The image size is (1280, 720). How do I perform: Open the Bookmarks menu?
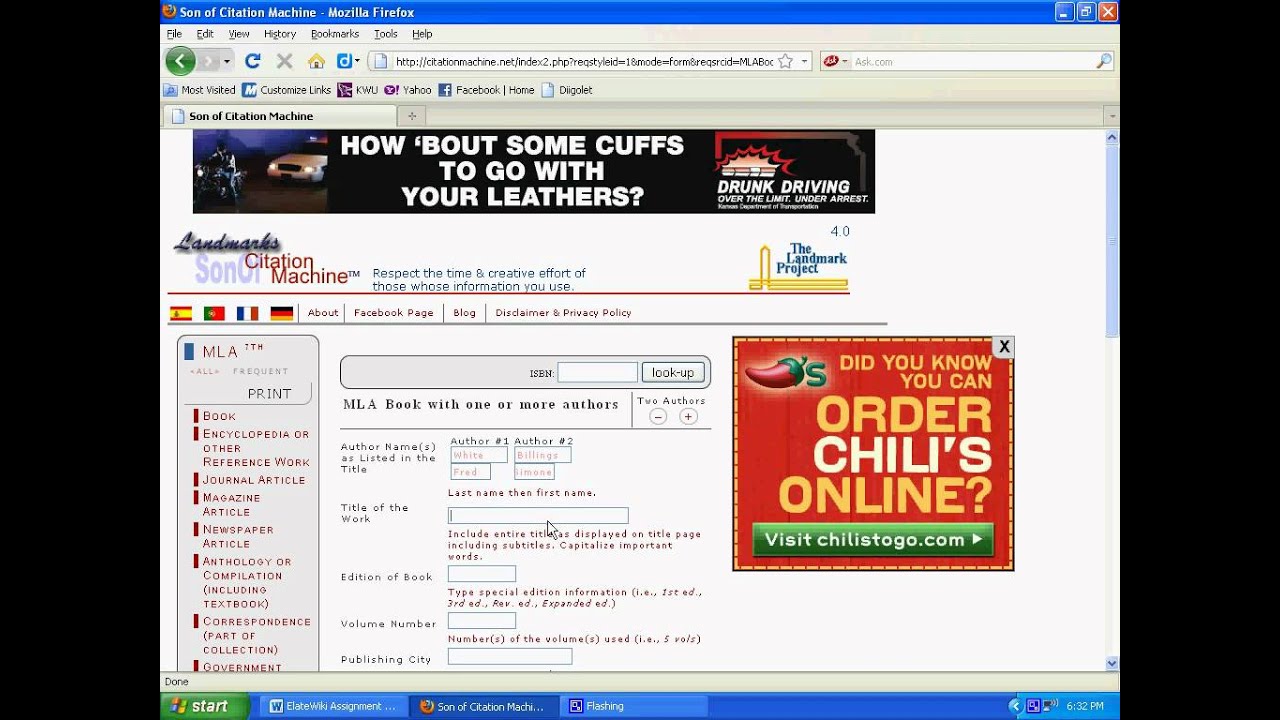click(x=335, y=34)
